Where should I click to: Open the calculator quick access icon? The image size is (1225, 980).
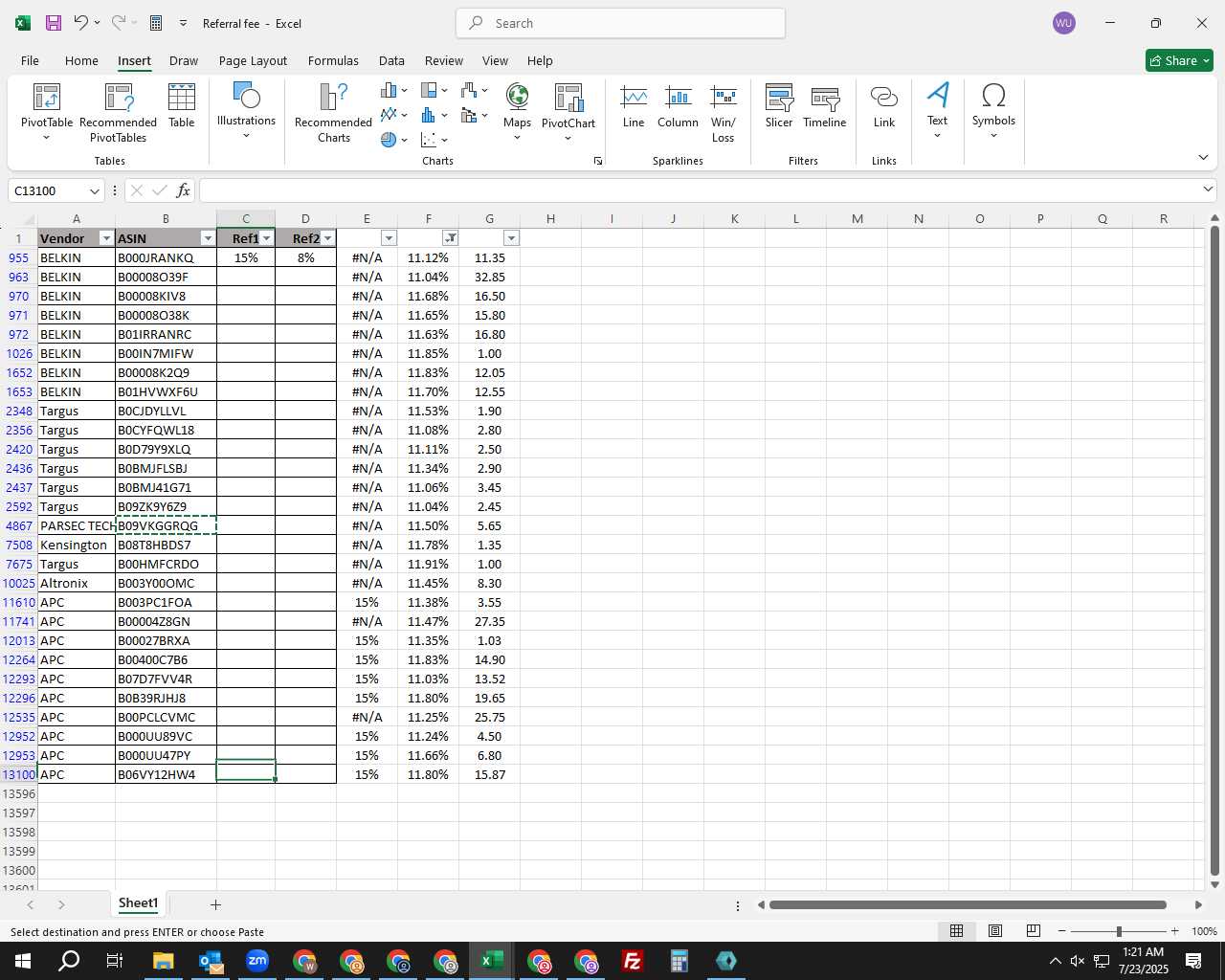(156, 23)
